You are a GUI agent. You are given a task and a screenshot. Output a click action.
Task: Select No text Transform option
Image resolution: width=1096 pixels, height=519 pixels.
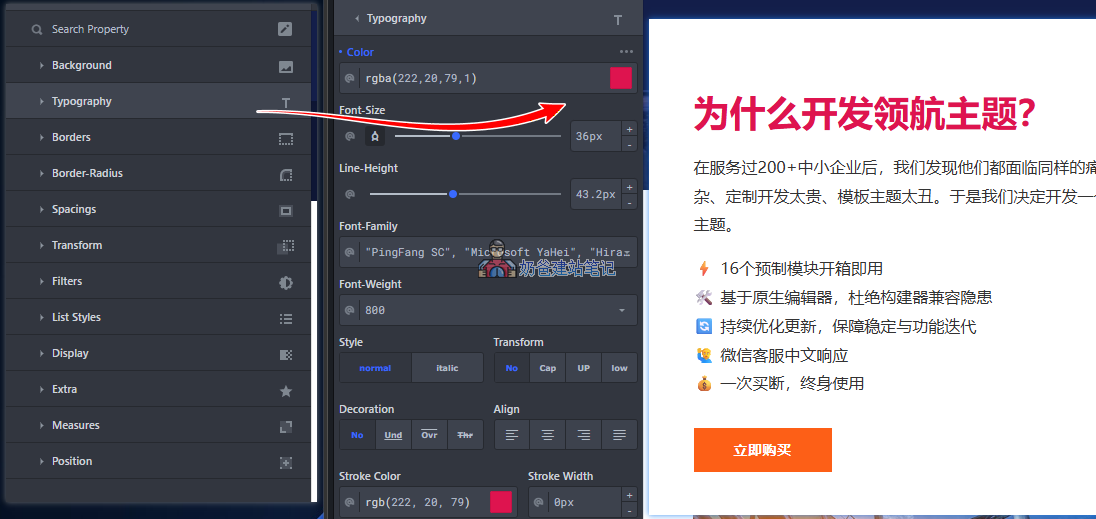512,368
